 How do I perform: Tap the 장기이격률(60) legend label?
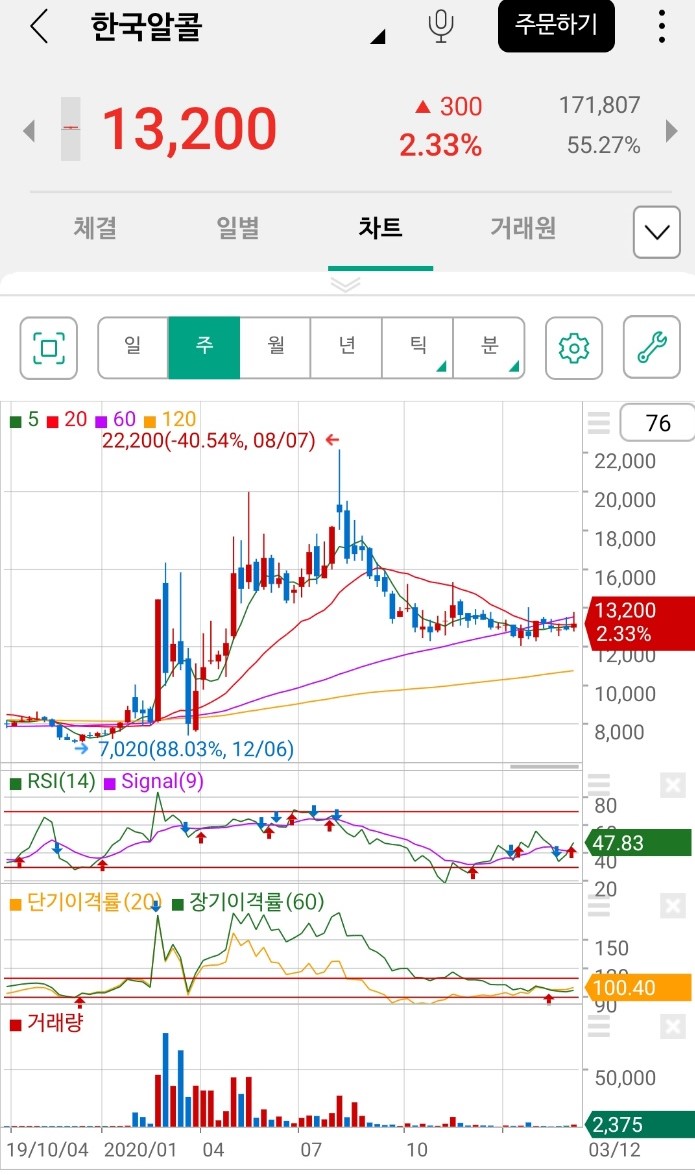point(248,901)
